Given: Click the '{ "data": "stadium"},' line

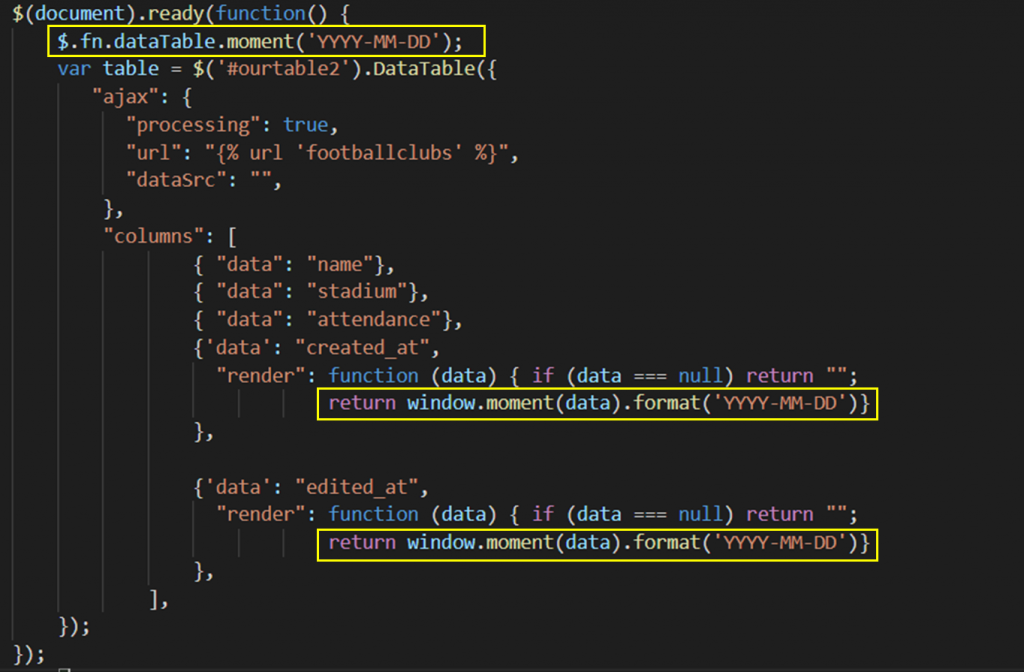Looking at the screenshot, I should pyautogui.click(x=311, y=292).
